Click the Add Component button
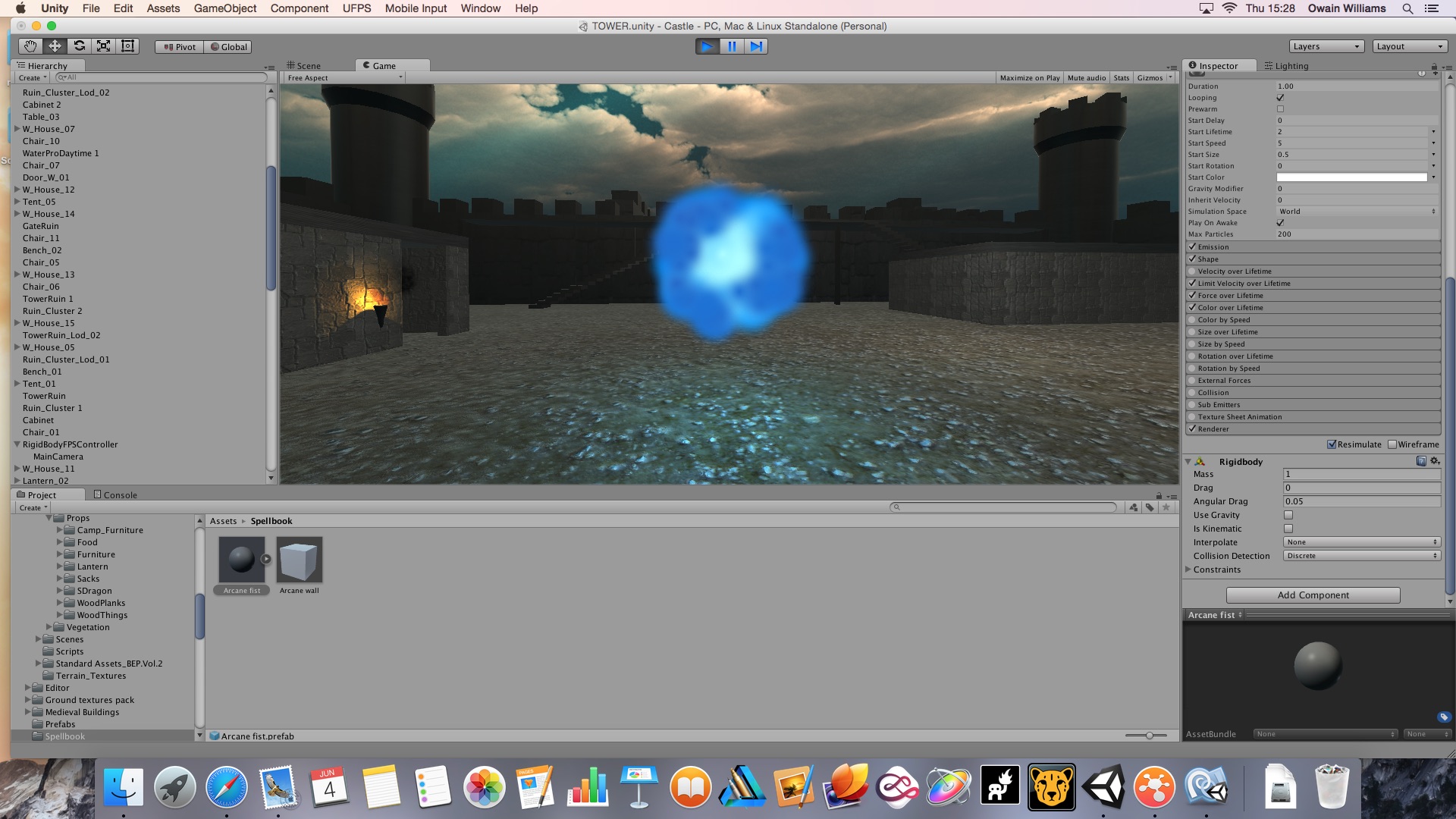The image size is (1456, 819). [1313, 595]
